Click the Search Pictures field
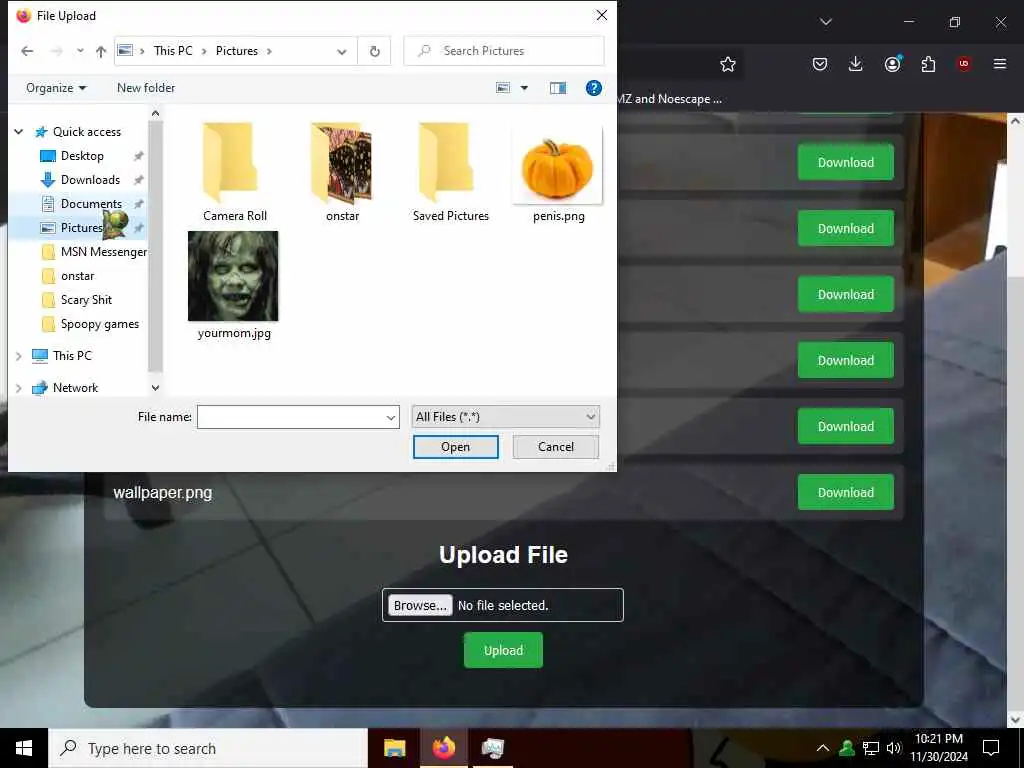This screenshot has width=1024, height=768. tap(504, 51)
